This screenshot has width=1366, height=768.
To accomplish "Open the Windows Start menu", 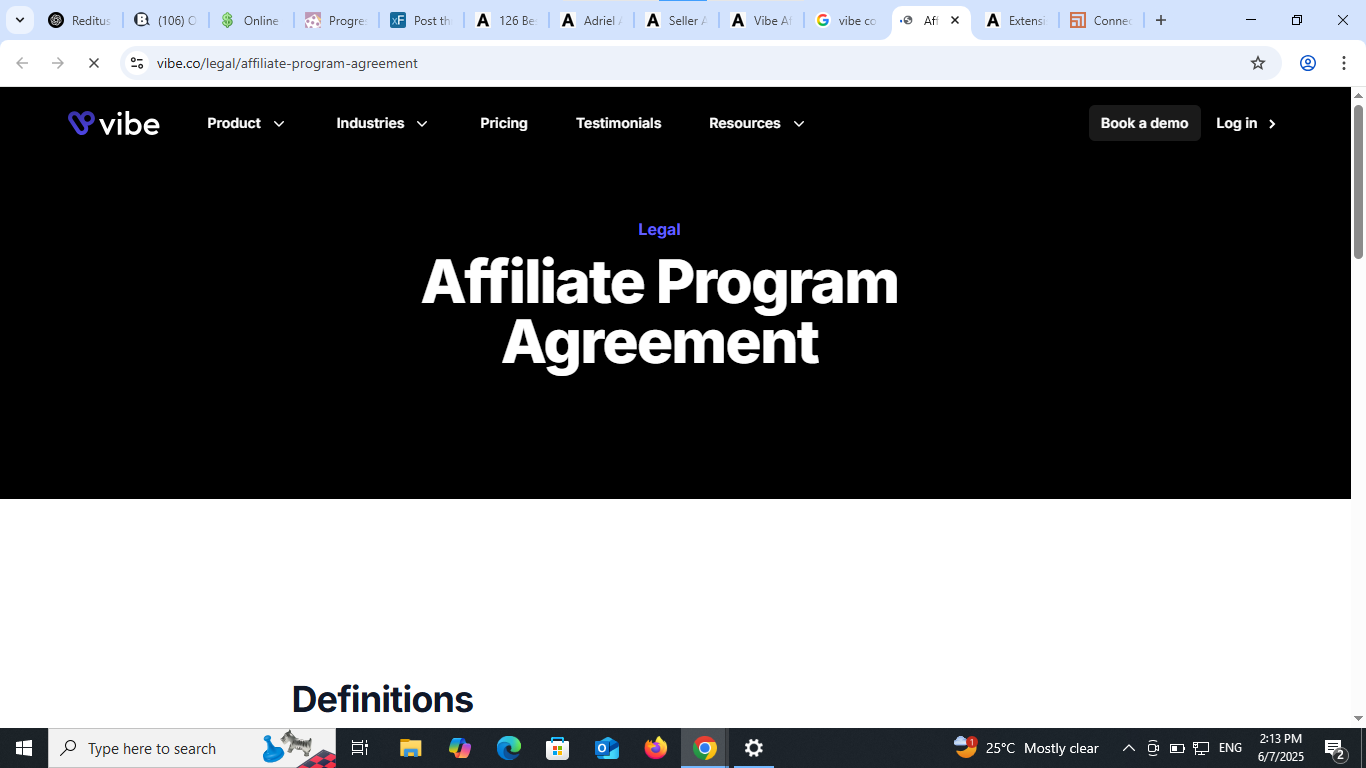I will click(x=24, y=748).
